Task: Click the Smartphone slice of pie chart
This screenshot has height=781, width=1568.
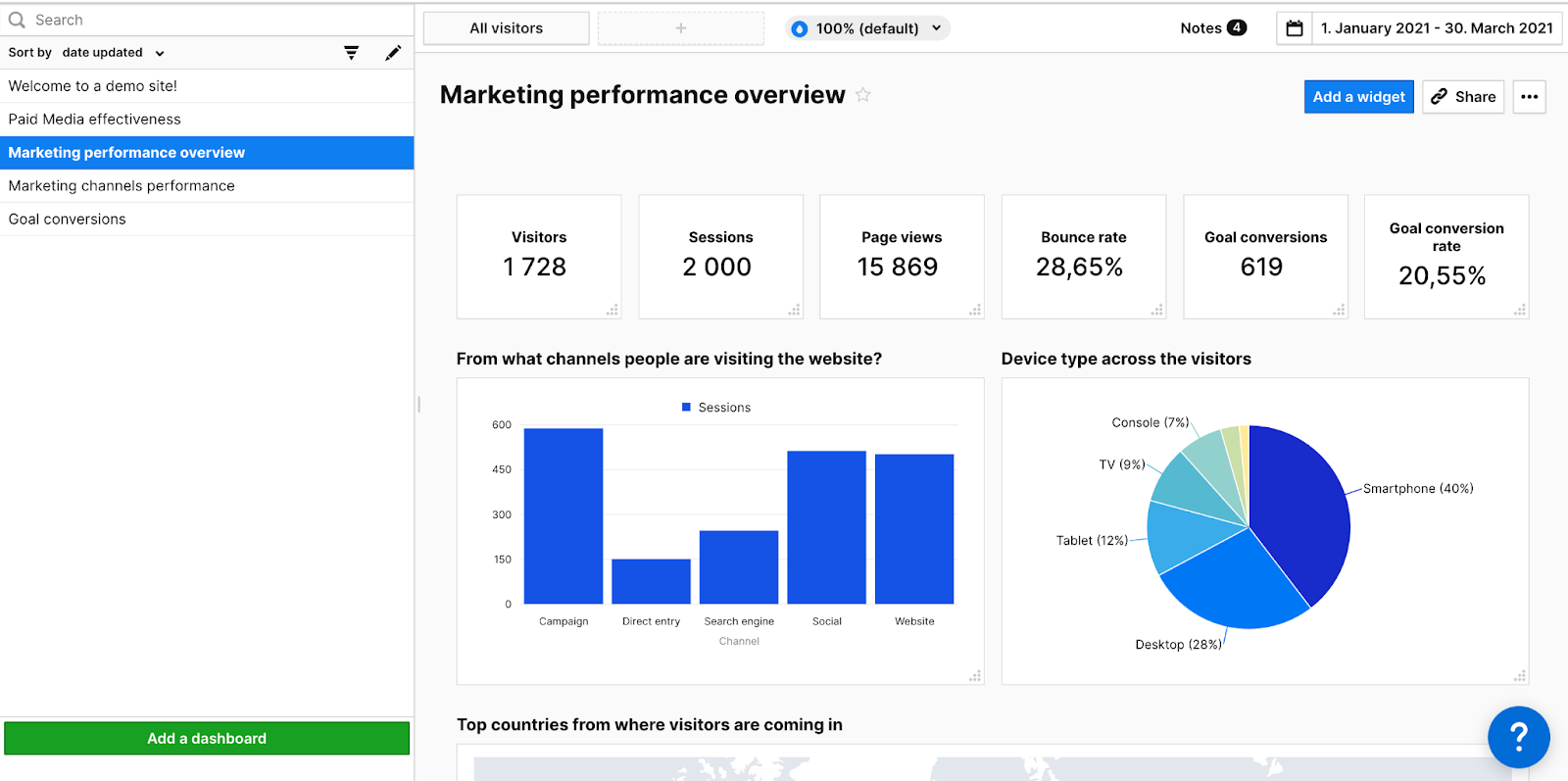Action: pyautogui.click(x=1298, y=510)
